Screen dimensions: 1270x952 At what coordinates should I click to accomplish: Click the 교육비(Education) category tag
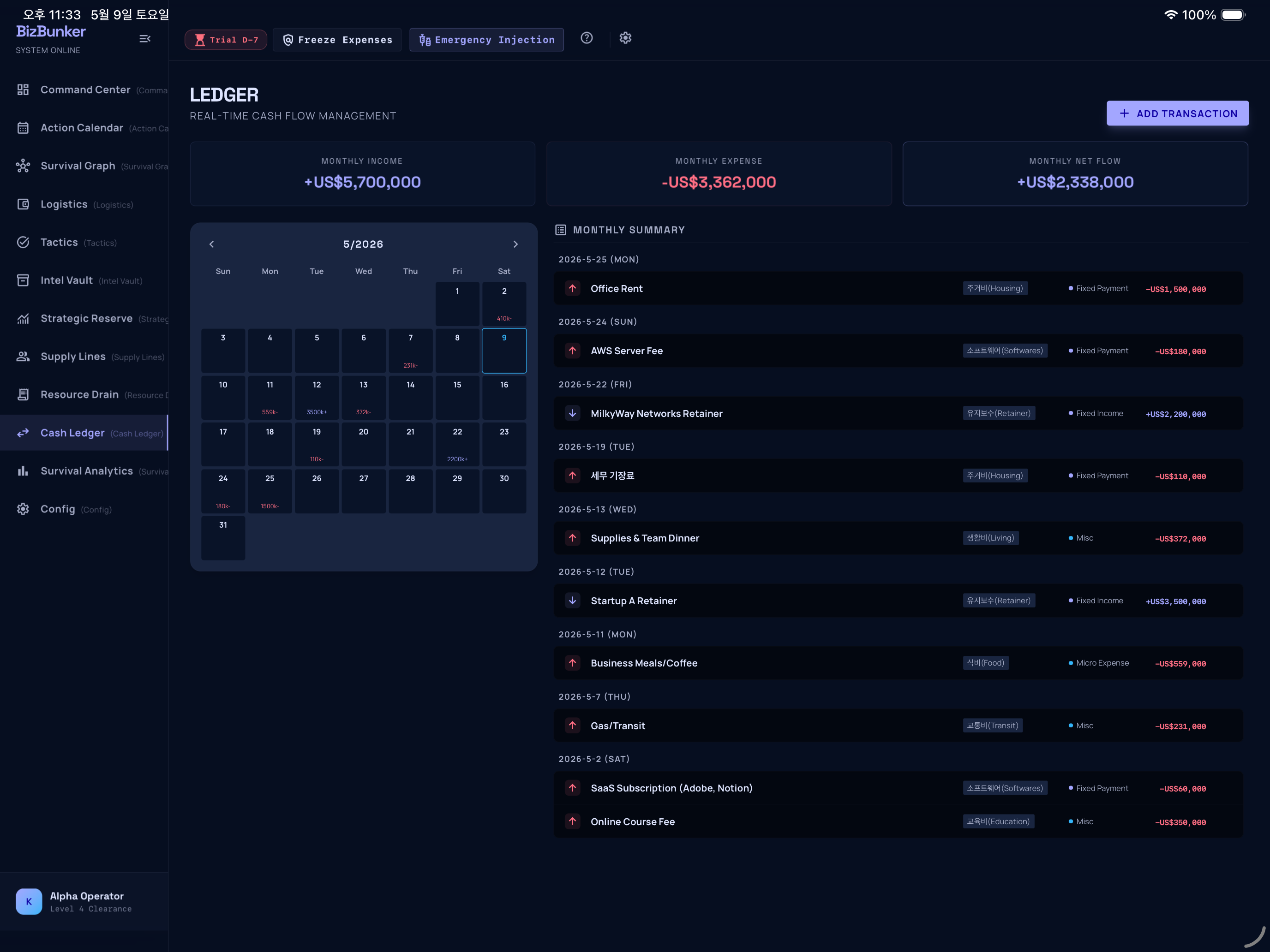click(x=999, y=821)
